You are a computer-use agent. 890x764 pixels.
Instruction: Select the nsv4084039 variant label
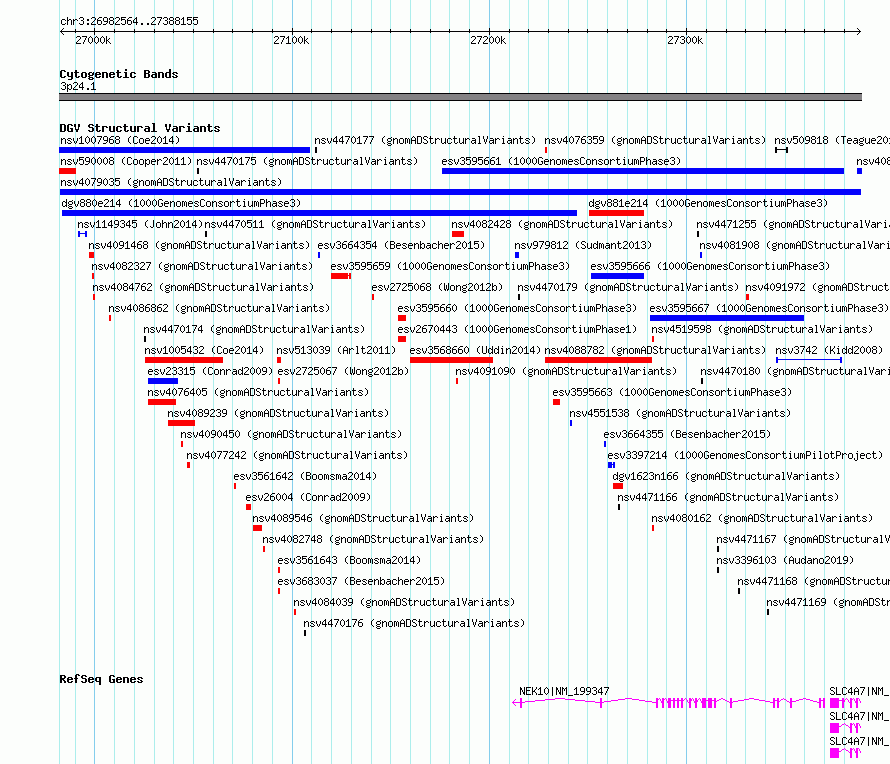[x=404, y=602]
